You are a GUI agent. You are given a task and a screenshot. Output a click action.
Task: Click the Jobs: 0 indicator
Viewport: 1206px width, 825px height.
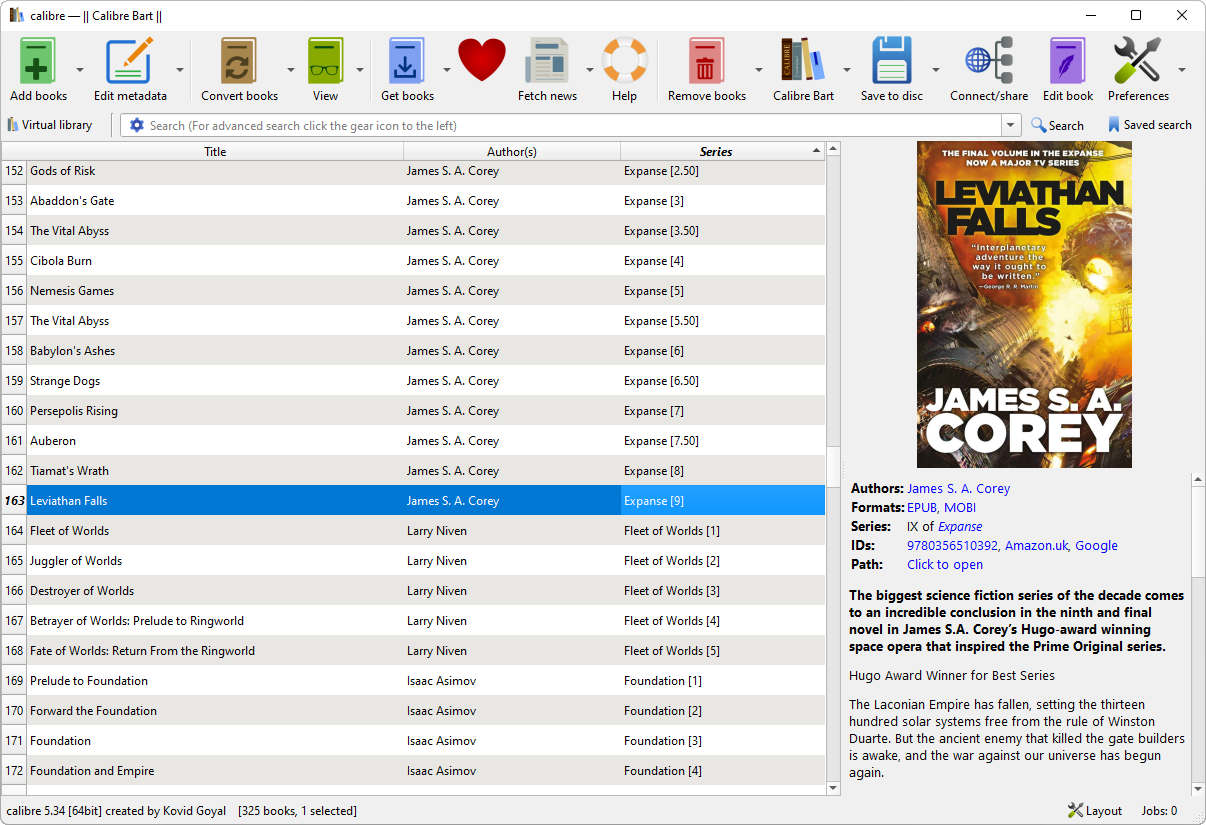coord(1160,811)
